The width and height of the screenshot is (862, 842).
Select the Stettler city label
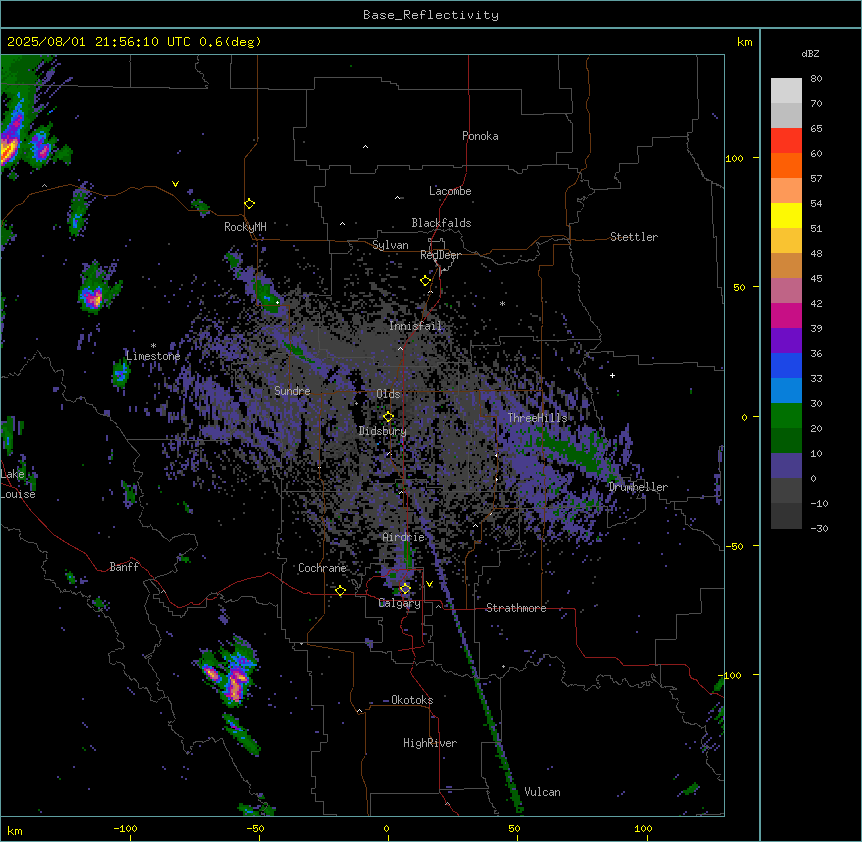[x=634, y=237]
